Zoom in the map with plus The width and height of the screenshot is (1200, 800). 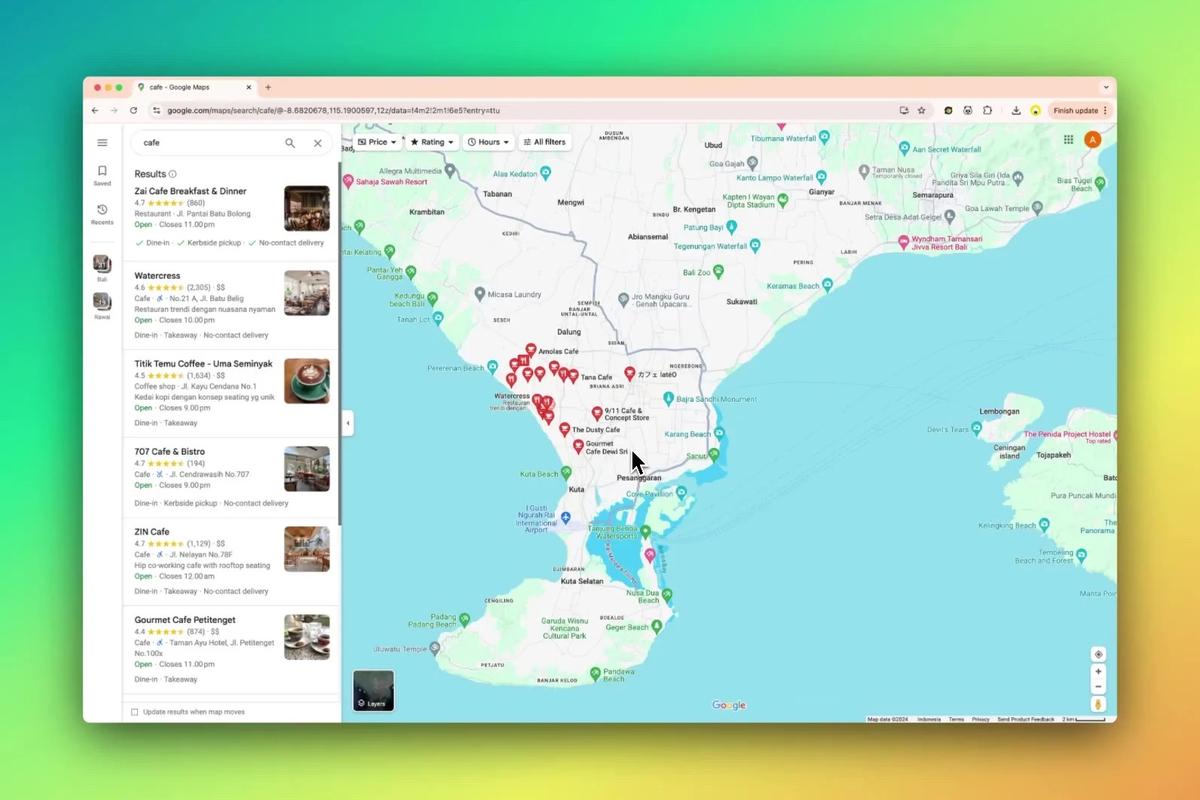coord(1098,672)
